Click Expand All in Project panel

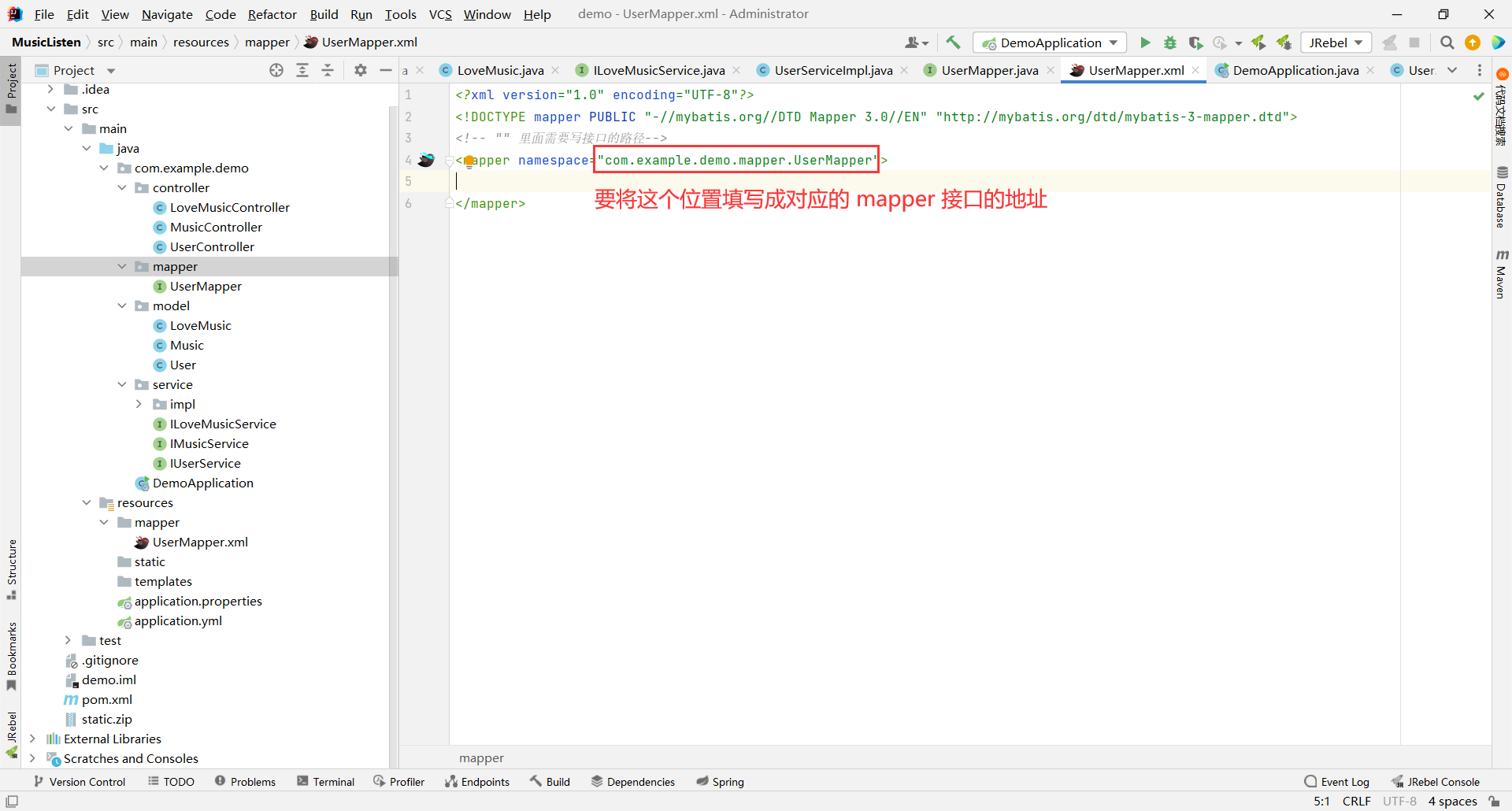click(x=302, y=70)
